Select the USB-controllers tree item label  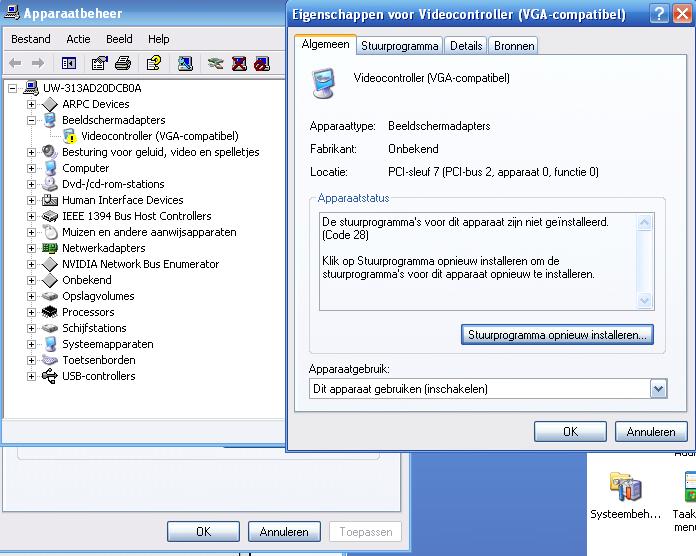pyautogui.click(x=99, y=376)
